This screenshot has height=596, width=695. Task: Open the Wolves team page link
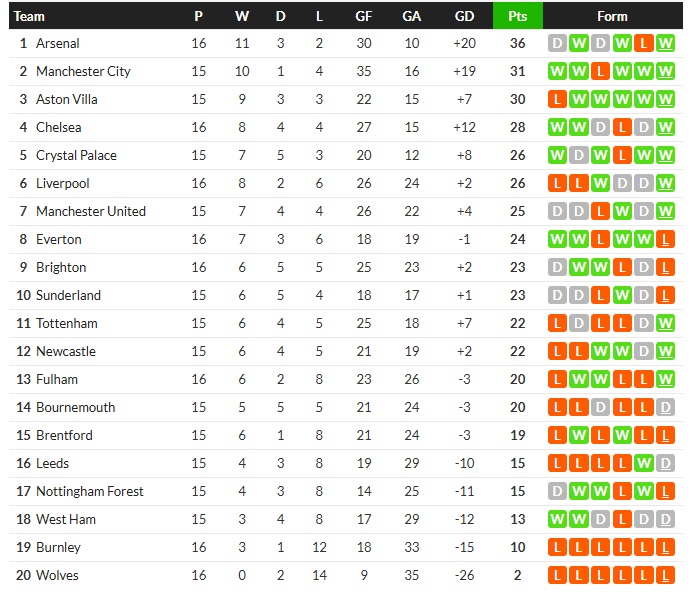coord(57,576)
